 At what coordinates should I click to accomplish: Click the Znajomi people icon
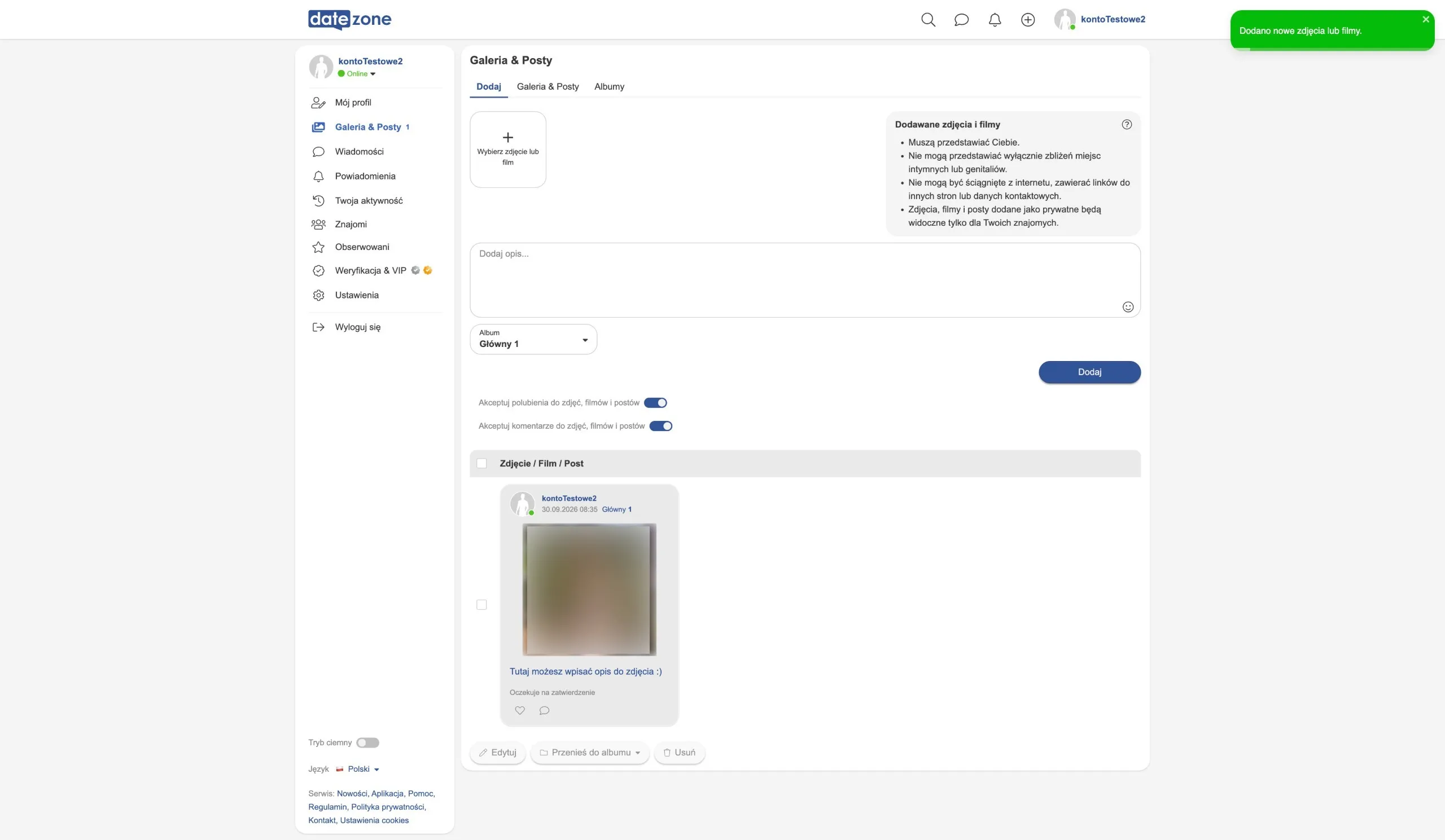[318, 224]
